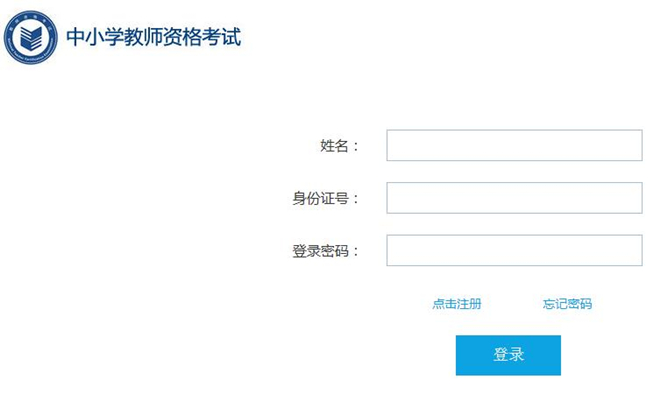Recover password using 忘记密码 link

[x=567, y=304]
